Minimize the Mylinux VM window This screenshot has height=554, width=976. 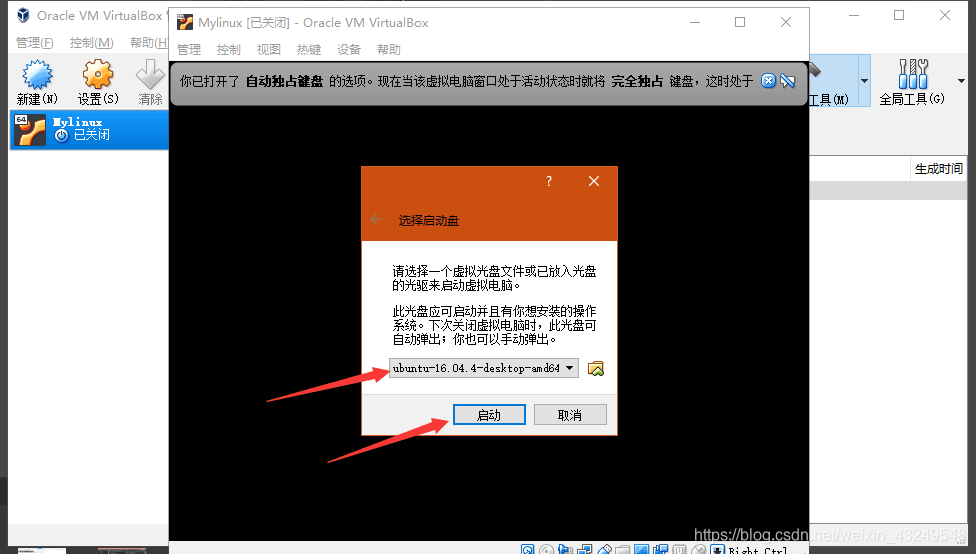click(x=695, y=22)
